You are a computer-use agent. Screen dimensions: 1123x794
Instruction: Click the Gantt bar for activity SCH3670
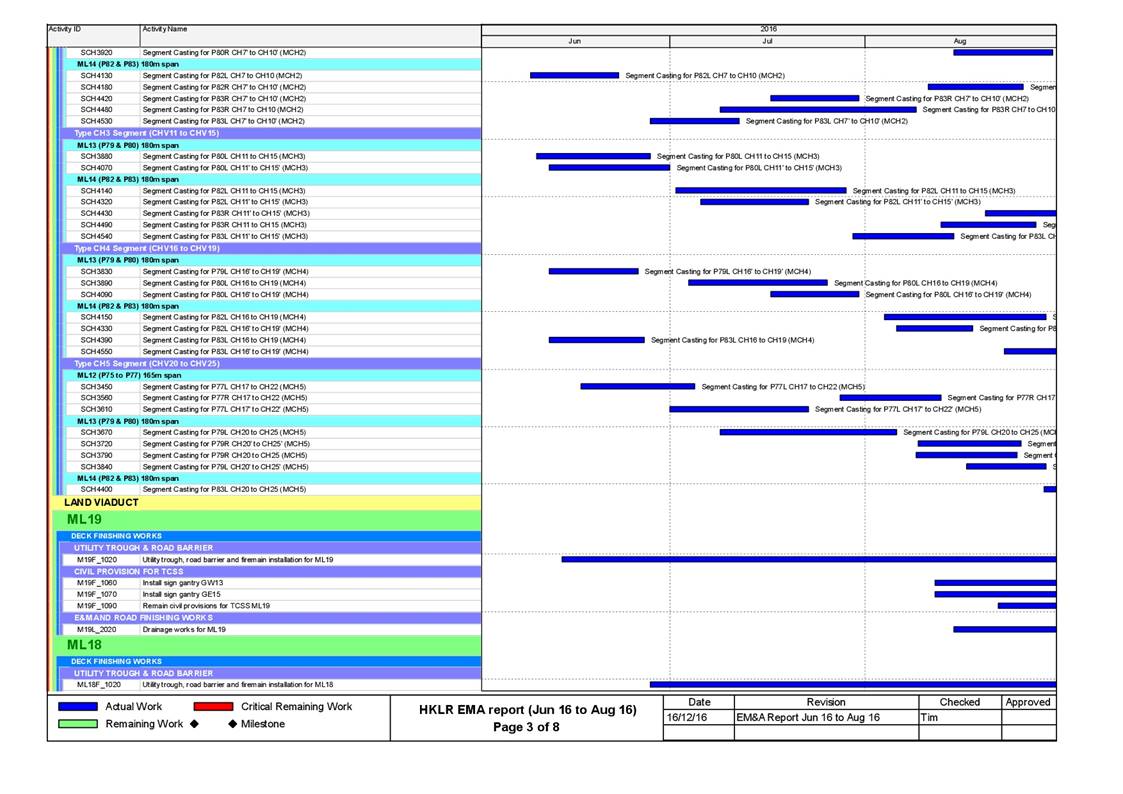(x=809, y=432)
